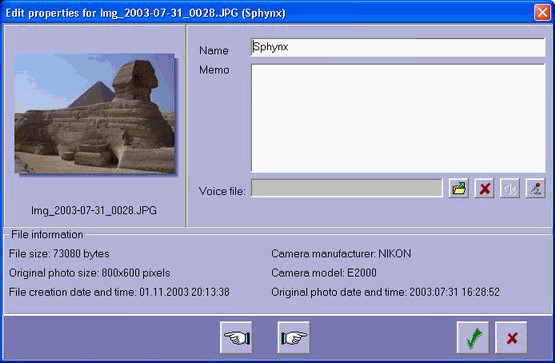Viewport: 555px width, 363px height.
Task: Close the Edit properties dialog
Action: coord(542,12)
